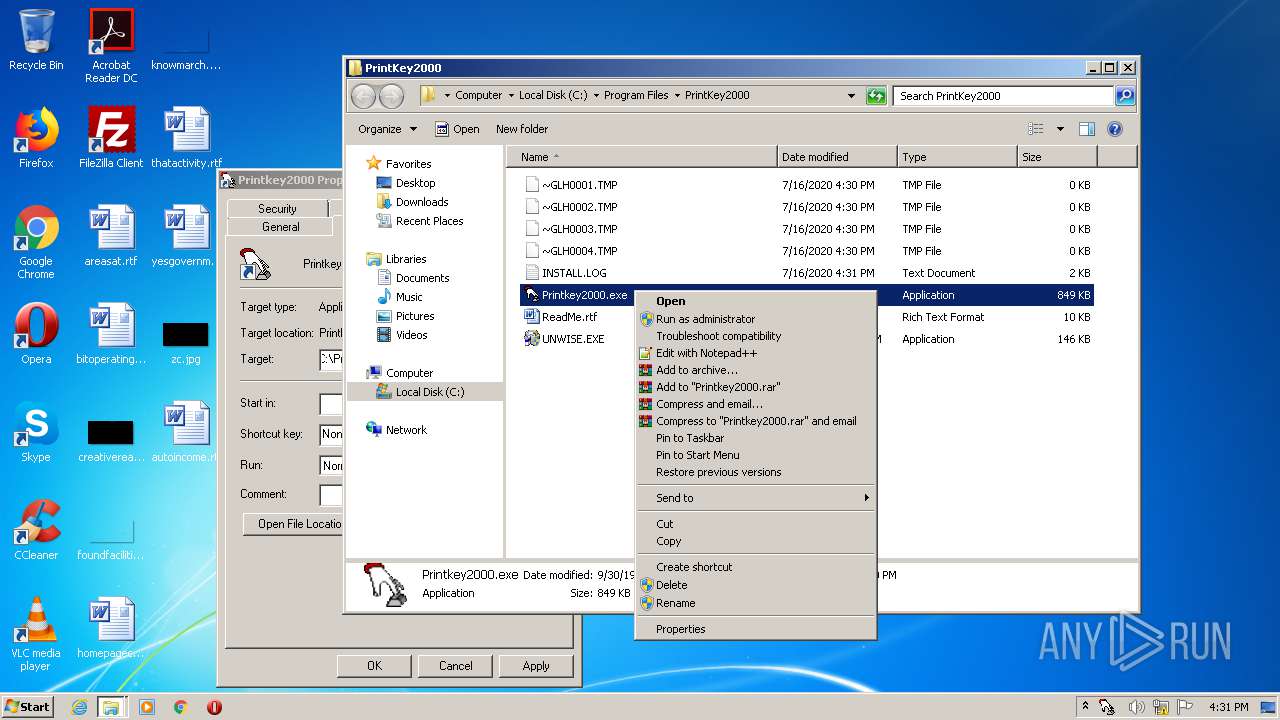Click Target field in Properties

(x=332, y=359)
